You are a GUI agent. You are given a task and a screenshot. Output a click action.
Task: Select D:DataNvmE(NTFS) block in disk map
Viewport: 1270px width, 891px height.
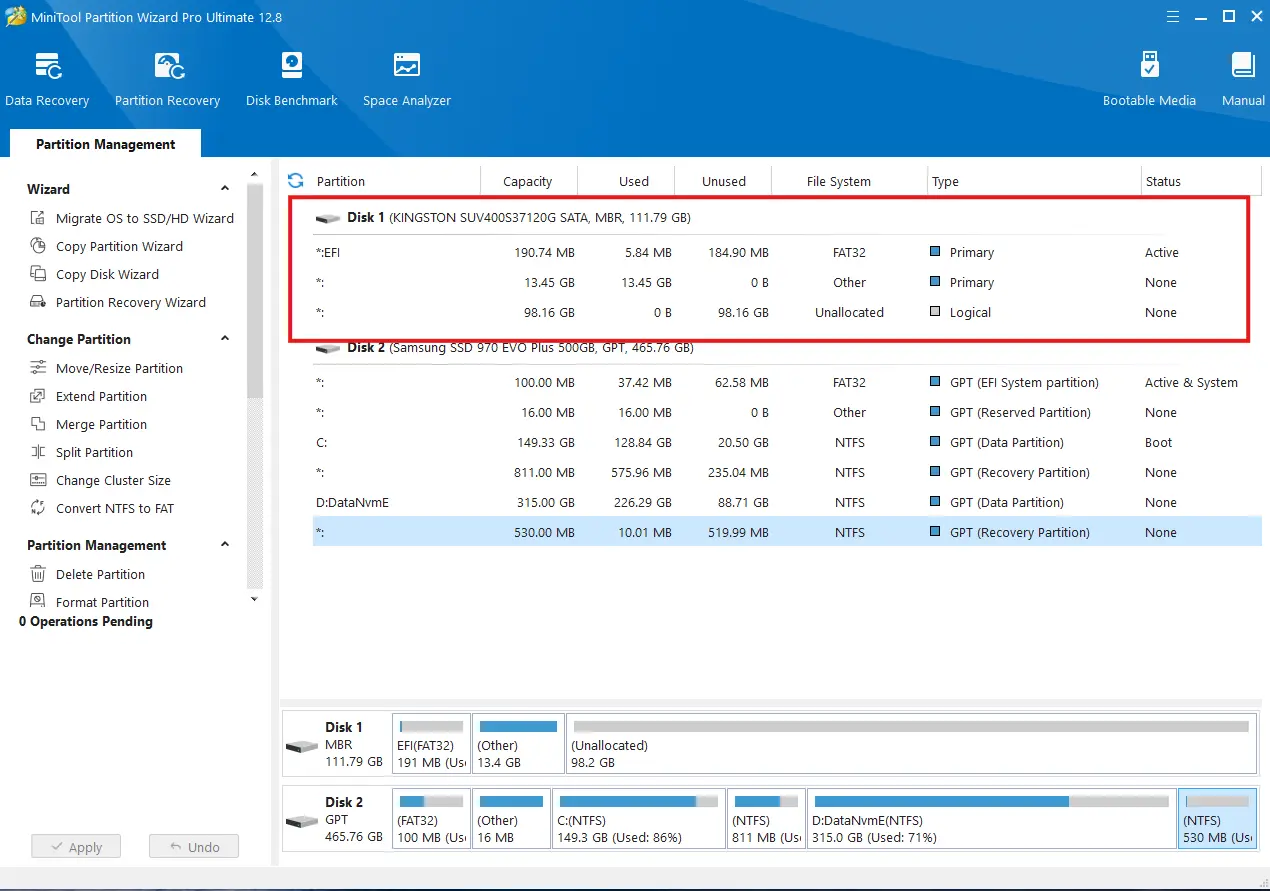click(991, 818)
